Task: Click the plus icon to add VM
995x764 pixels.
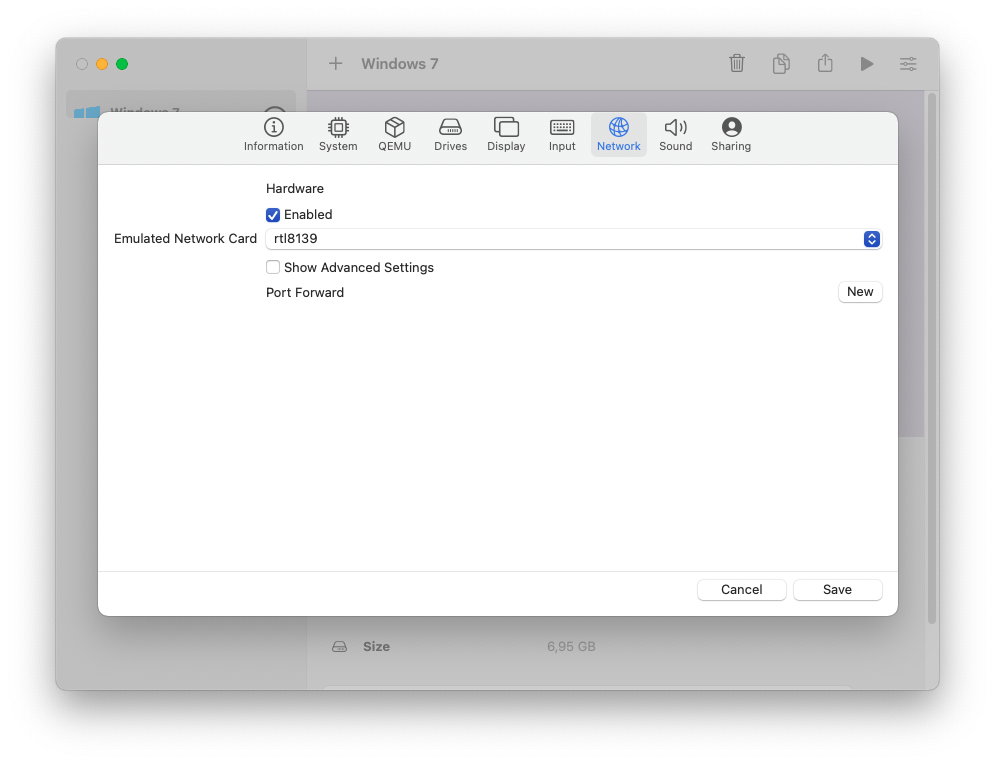Action: [x=336, y=63]
